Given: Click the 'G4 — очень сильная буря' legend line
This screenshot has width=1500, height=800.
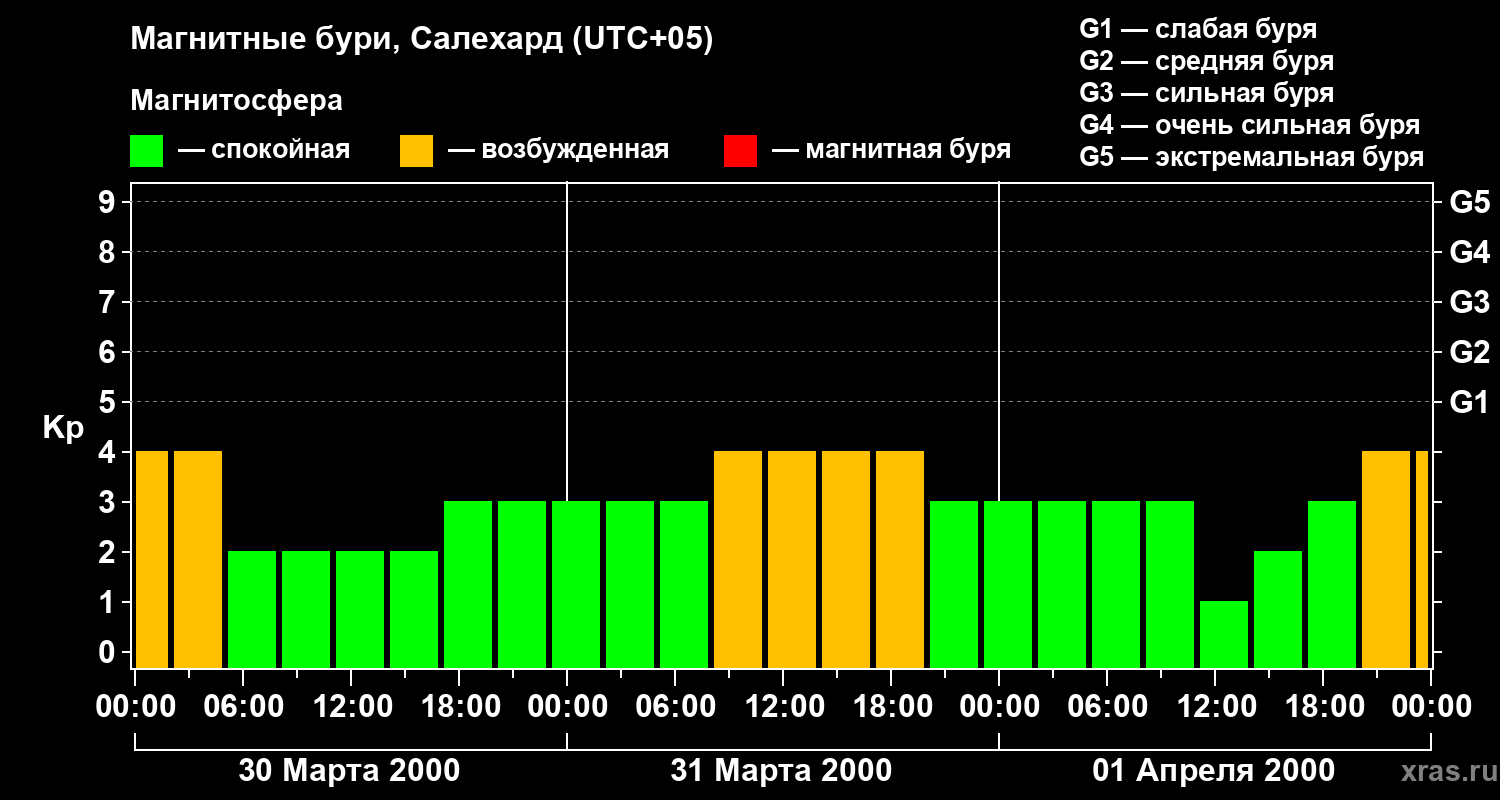Looking at the screenshot, I should pyautogui.click(x=1249, y=125).
